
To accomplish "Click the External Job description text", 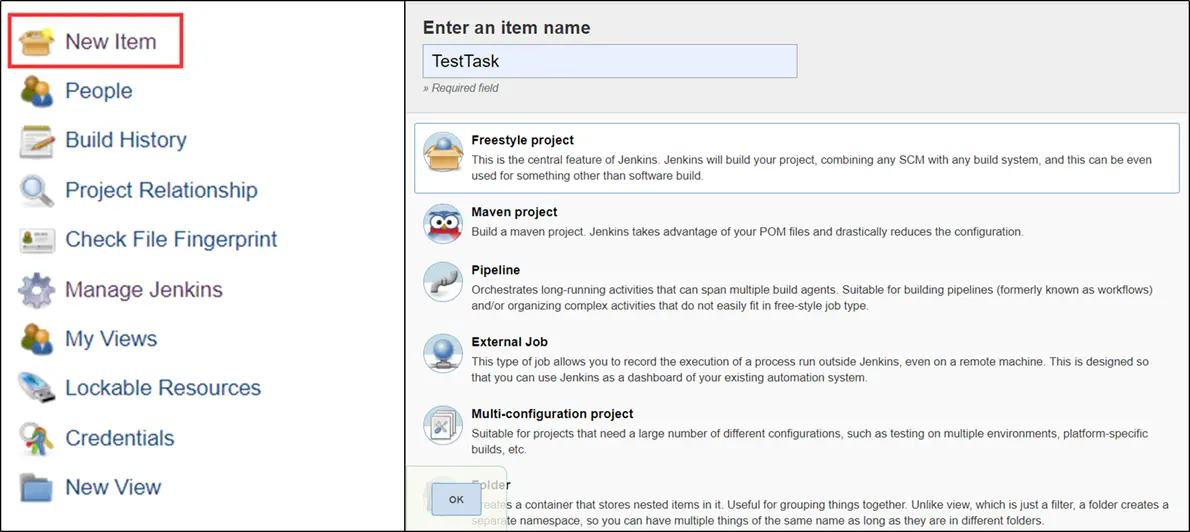I will coord(812,370).
